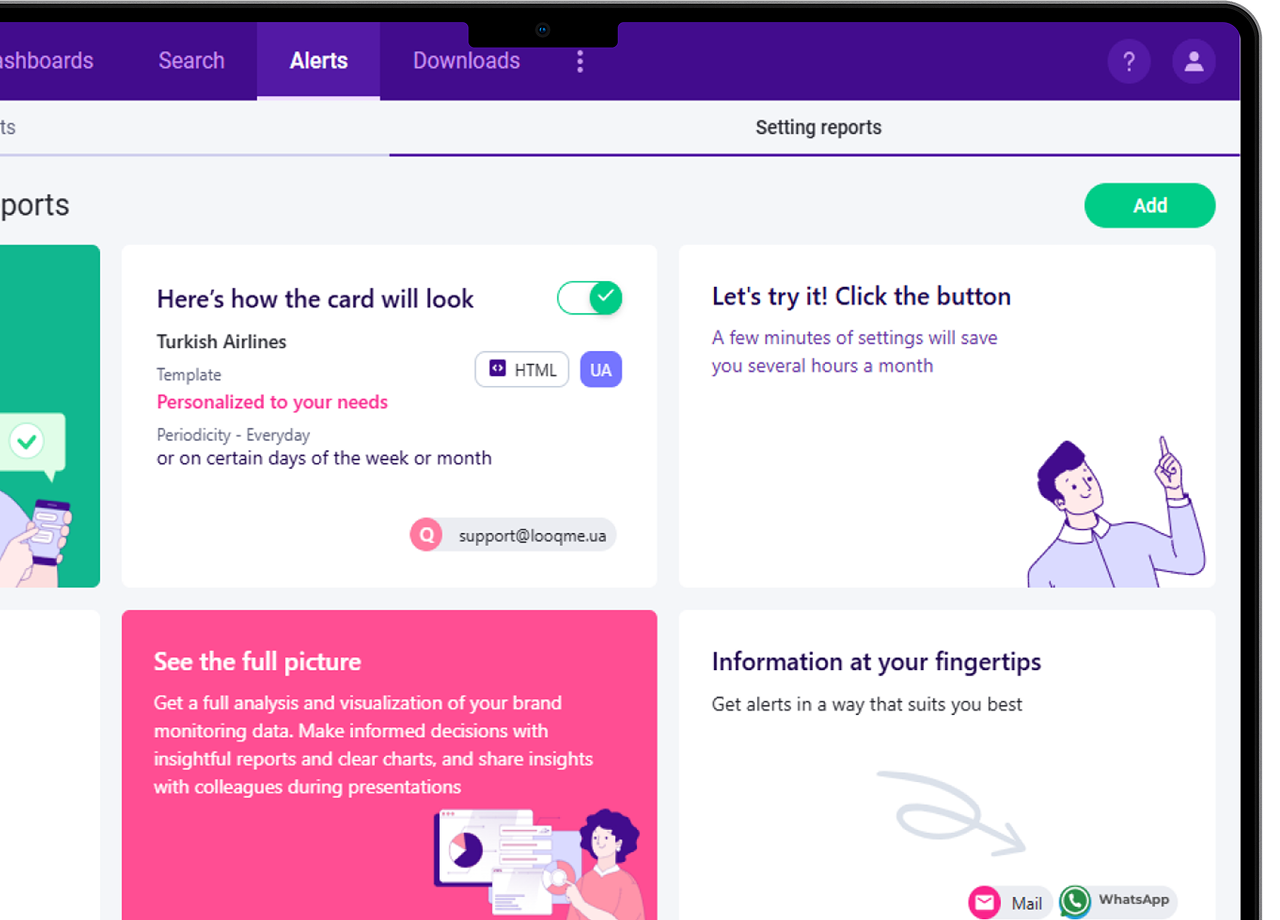The width and height of the screenshot is (1280, 920).
Task: Click the green WhatsApp icon
Action: (1075, 901)
